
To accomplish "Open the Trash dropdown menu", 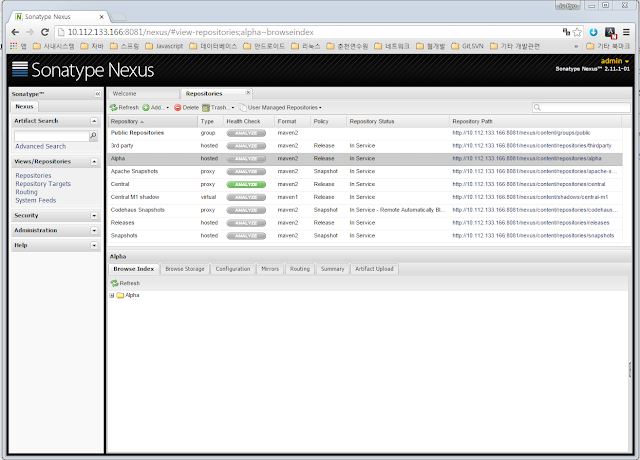I will [218, 107].
